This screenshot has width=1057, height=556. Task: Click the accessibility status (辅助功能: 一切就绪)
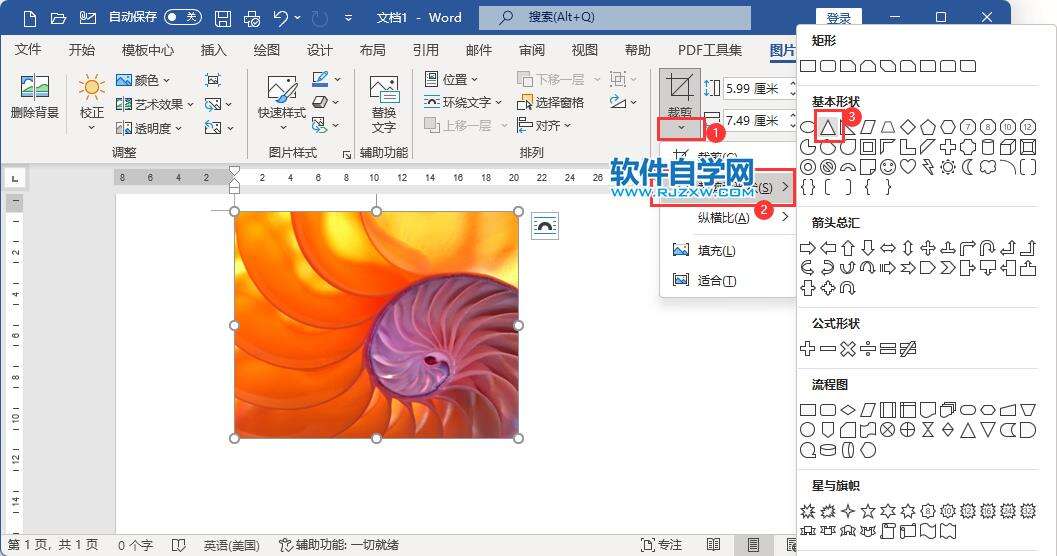339,545
